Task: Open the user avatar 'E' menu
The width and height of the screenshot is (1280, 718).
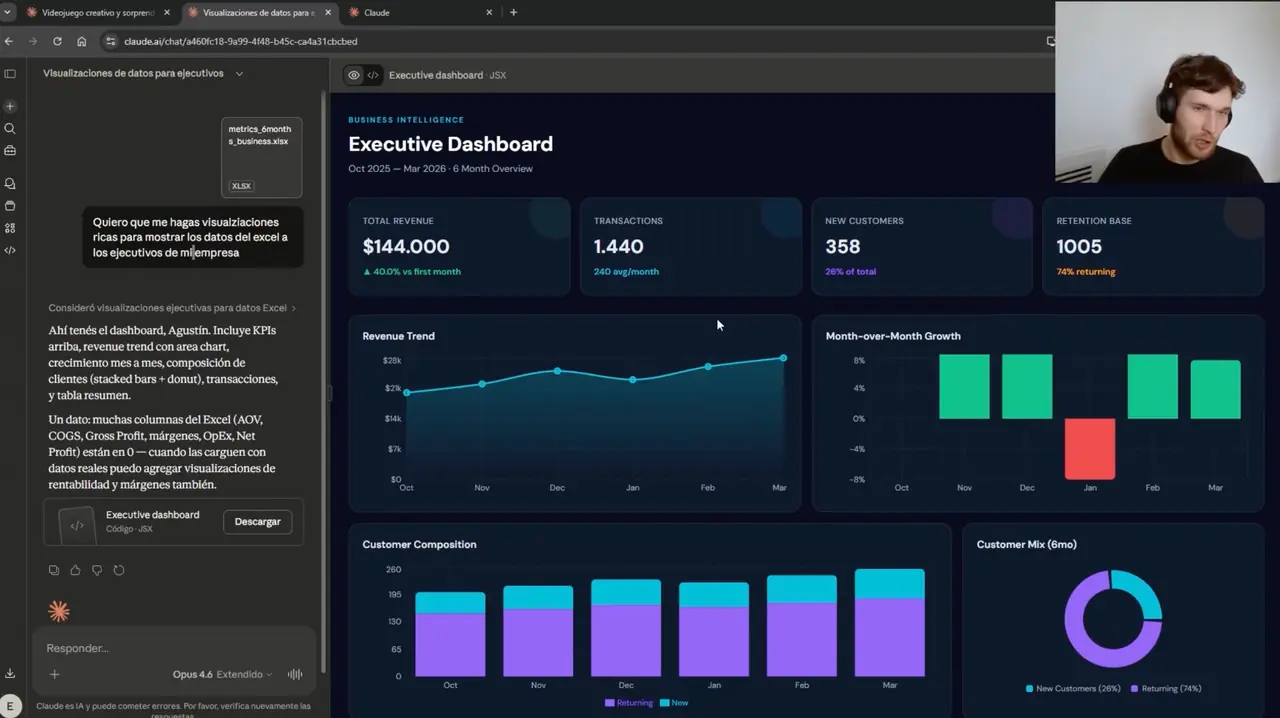Action: click(11, 706)
